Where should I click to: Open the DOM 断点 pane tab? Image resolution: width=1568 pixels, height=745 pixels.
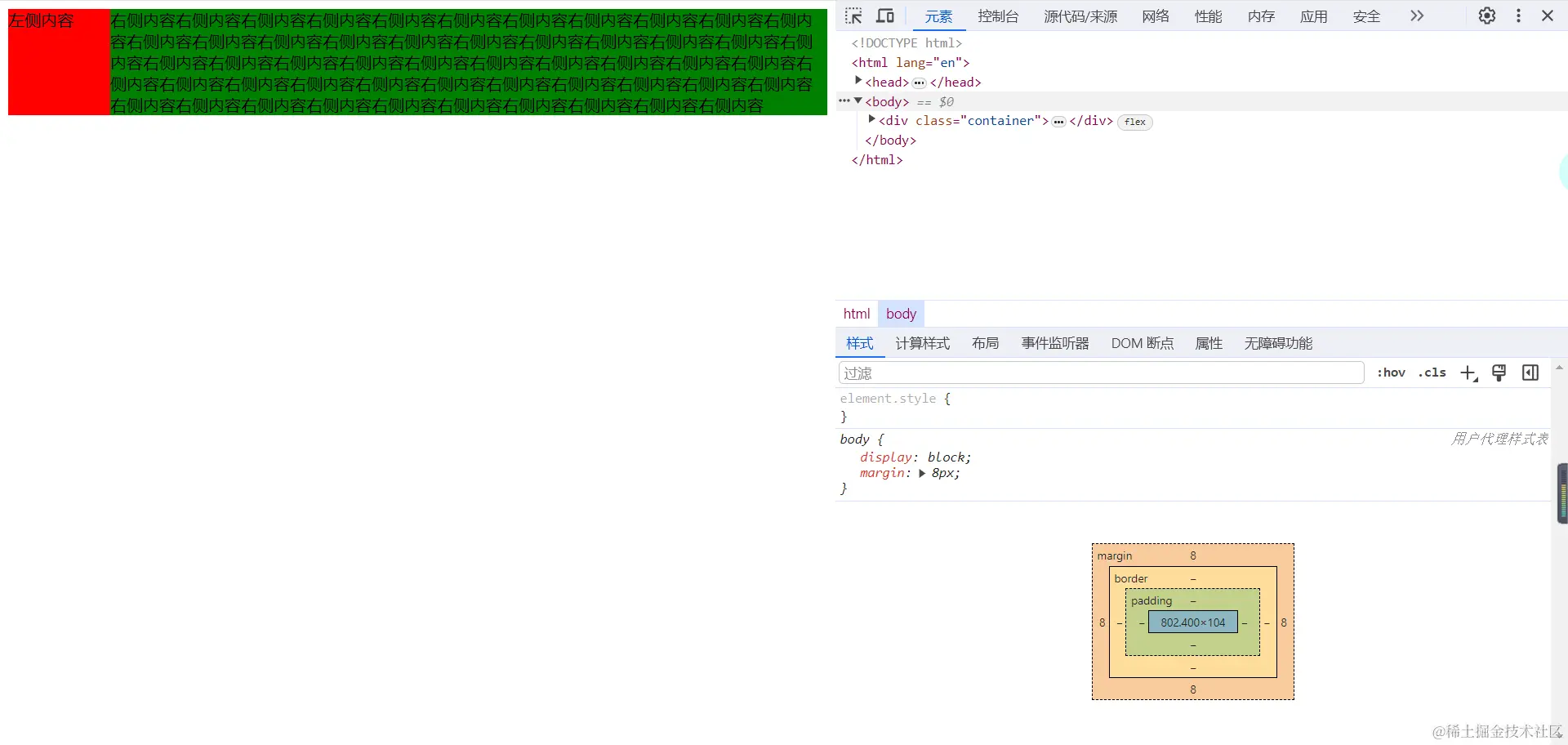(x=1143, y=344)
